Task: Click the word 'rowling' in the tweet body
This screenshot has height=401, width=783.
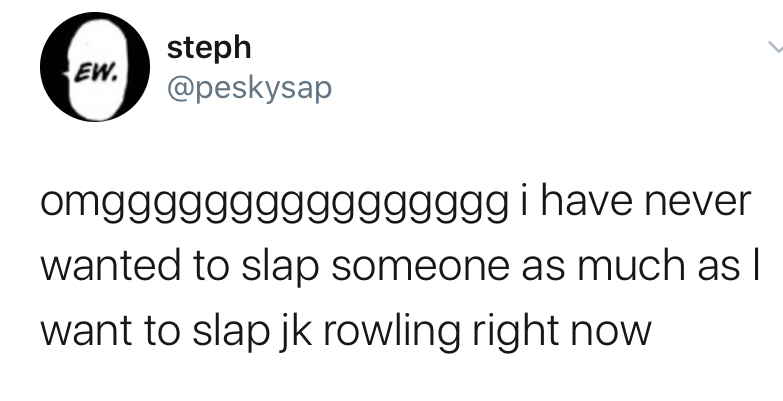Action: point(392,332)
